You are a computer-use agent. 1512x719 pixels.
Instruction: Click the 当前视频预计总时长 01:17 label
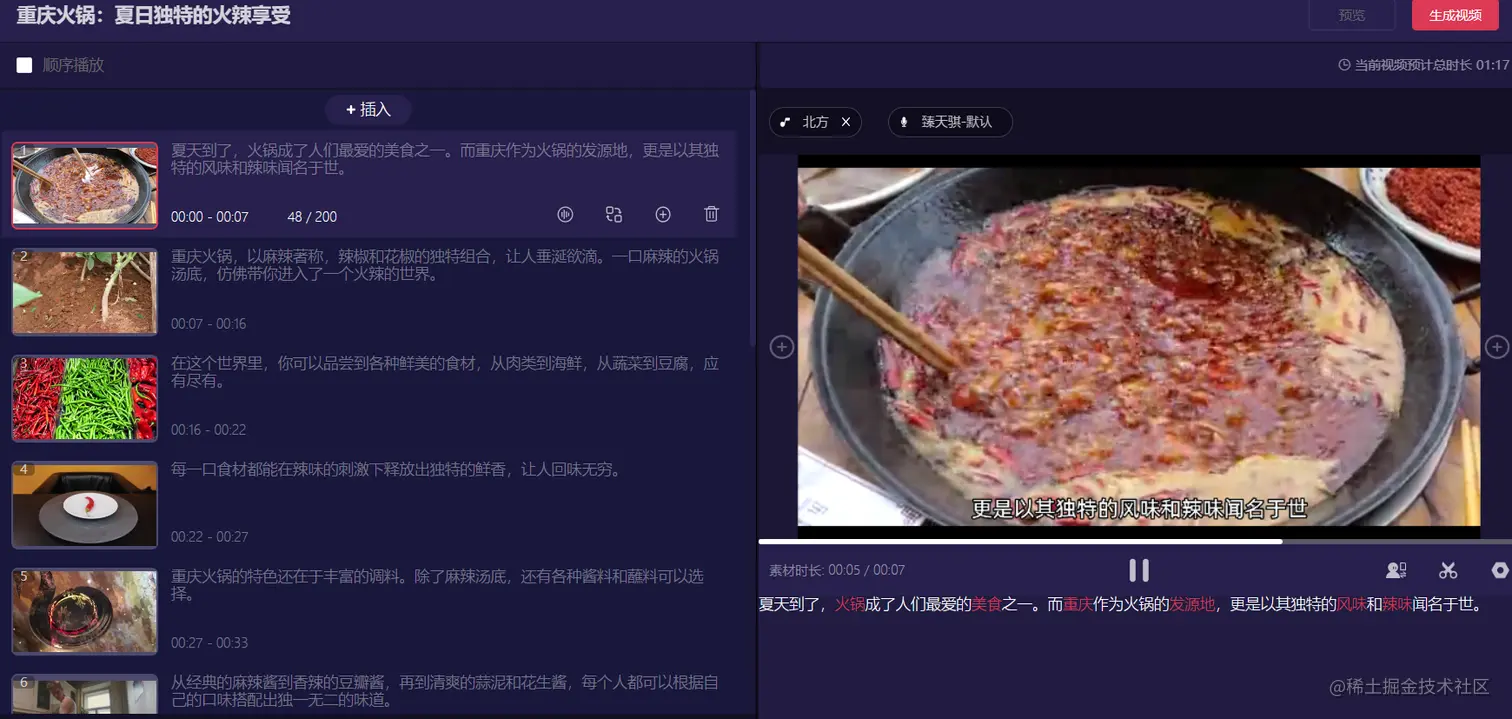1431,65
